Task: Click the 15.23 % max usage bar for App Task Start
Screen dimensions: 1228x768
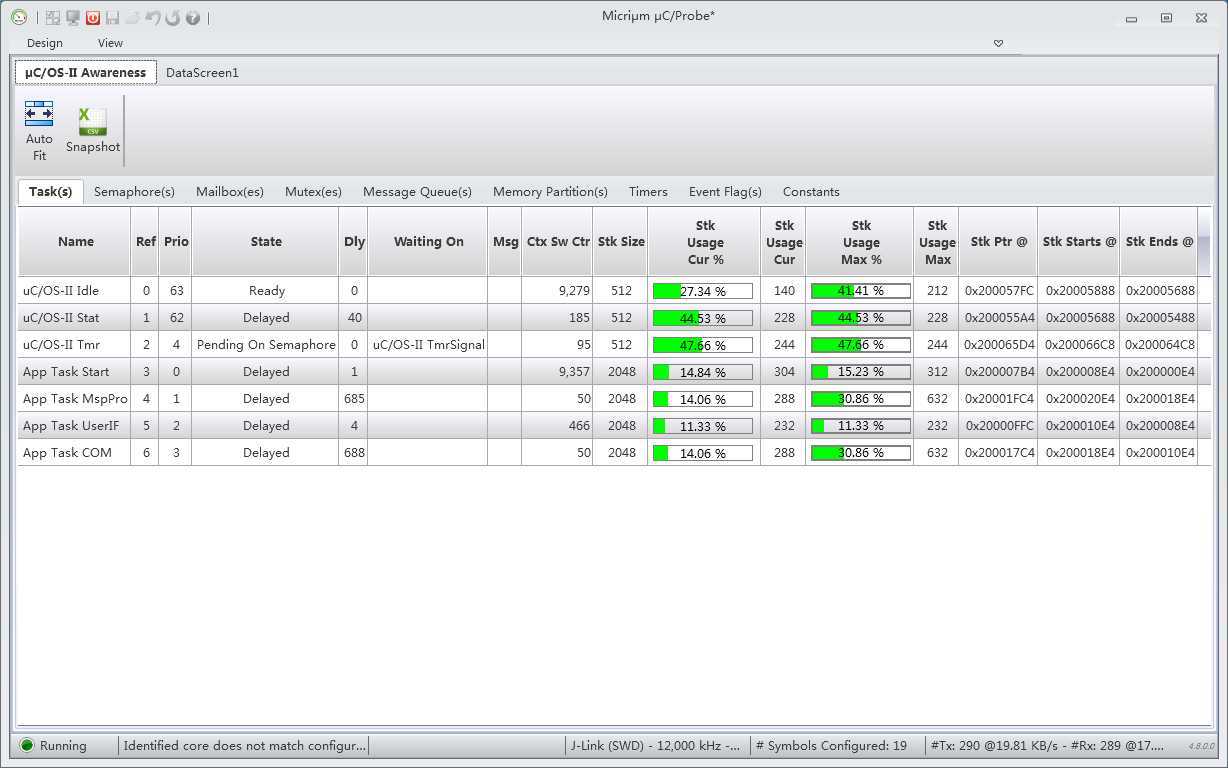Action: coord(860,372)
